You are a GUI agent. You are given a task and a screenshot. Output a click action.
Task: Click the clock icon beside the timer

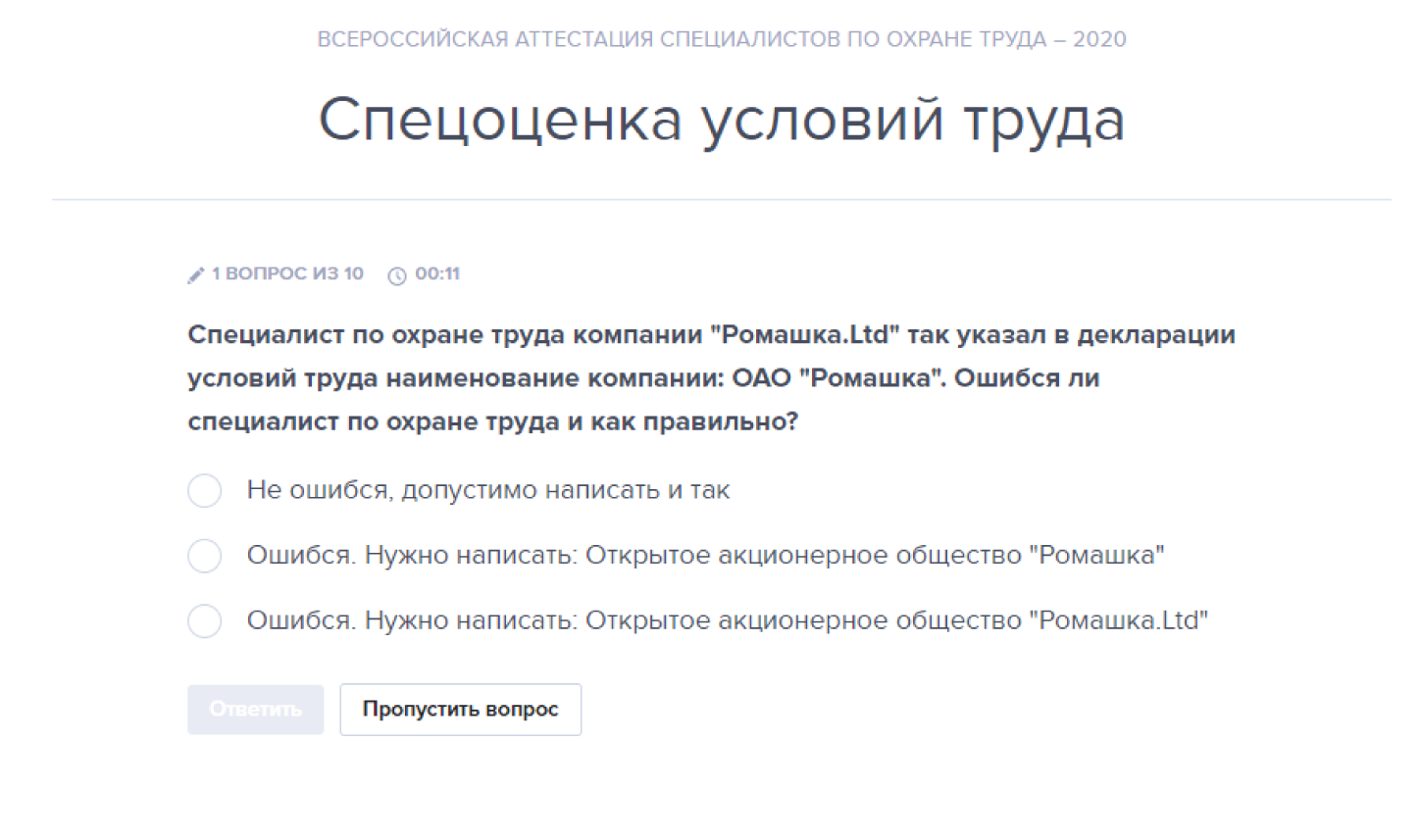pyautogui.click(x=396, y=275)
